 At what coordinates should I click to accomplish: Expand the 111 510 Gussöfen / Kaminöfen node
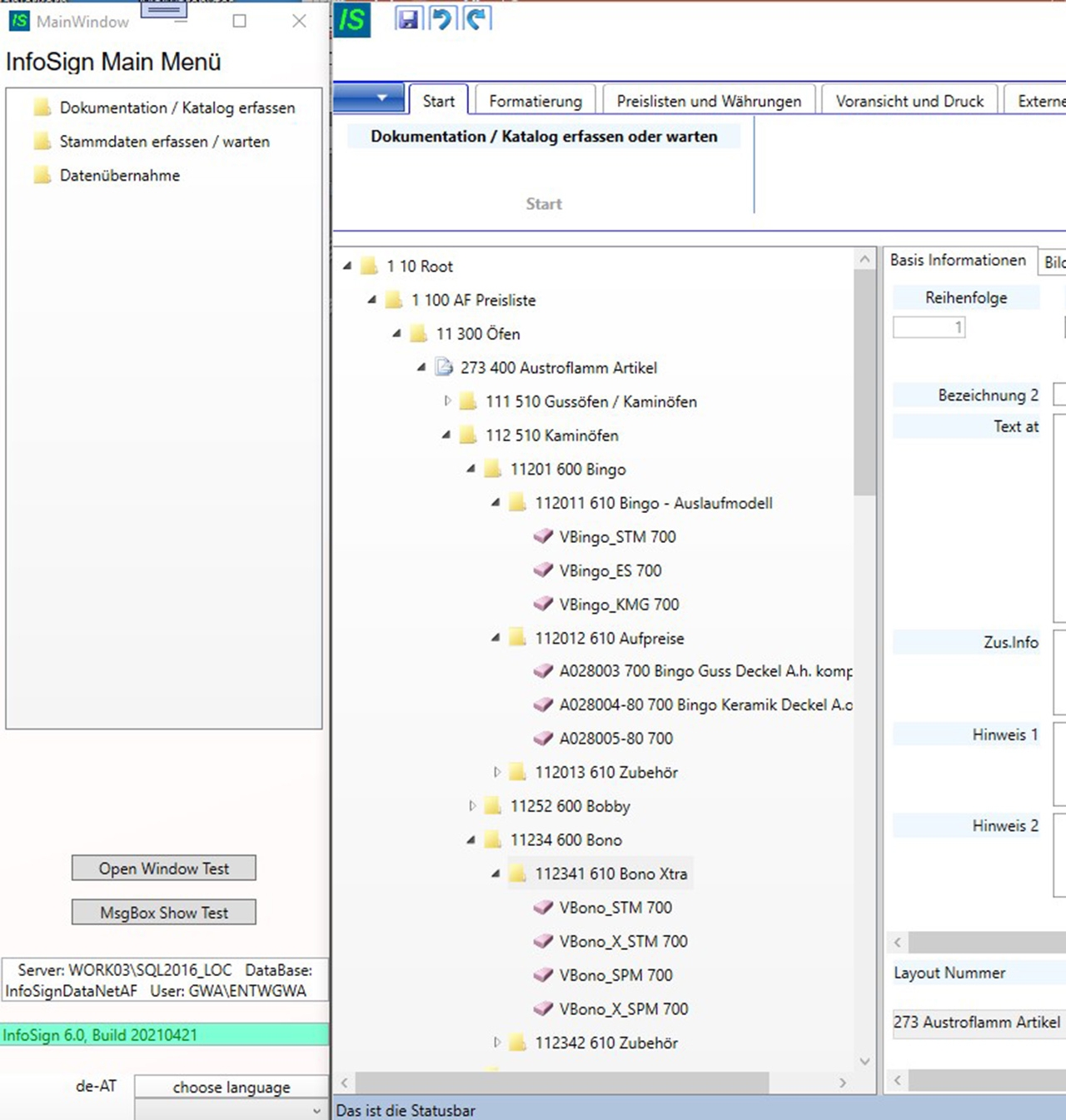click(x=448, y=401)
